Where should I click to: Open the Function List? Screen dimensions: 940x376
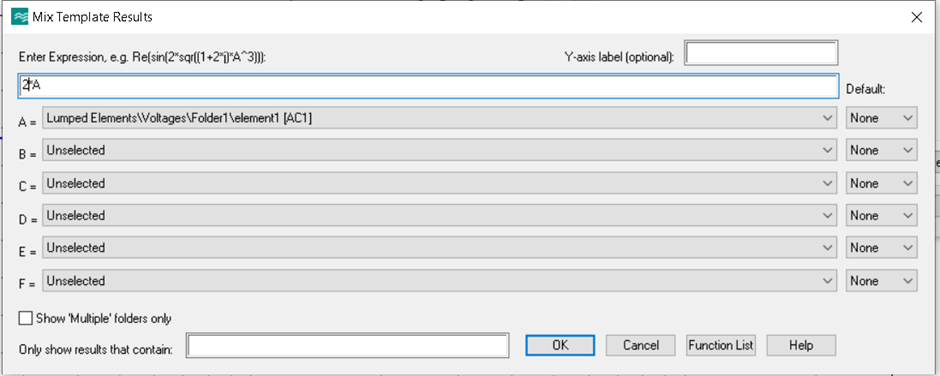721,345
